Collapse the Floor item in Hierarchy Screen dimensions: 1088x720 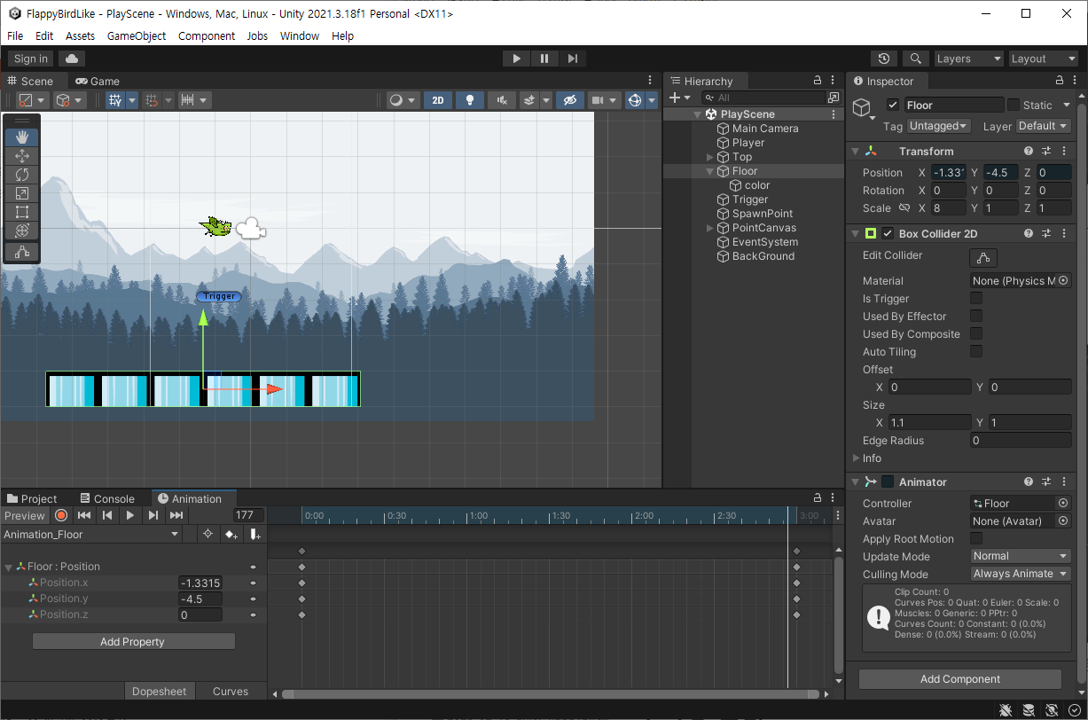(710, 171)
